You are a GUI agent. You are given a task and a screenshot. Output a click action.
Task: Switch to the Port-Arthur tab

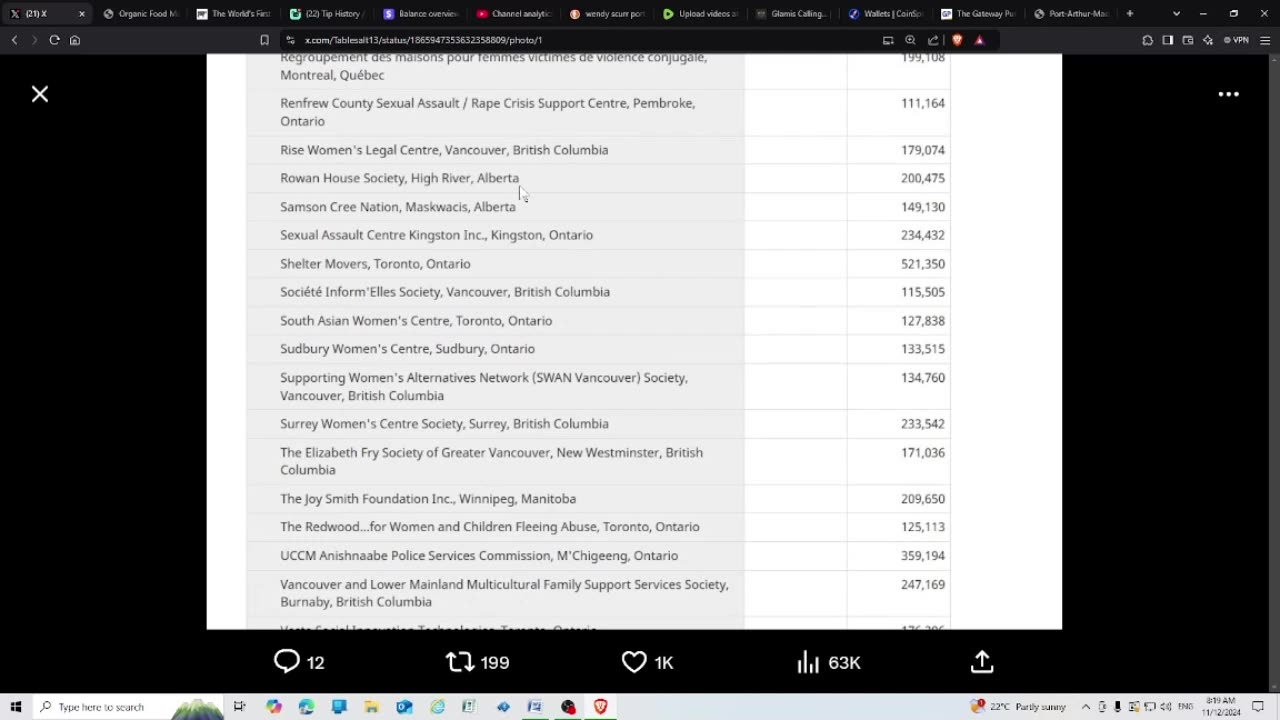click(1071, 14)
